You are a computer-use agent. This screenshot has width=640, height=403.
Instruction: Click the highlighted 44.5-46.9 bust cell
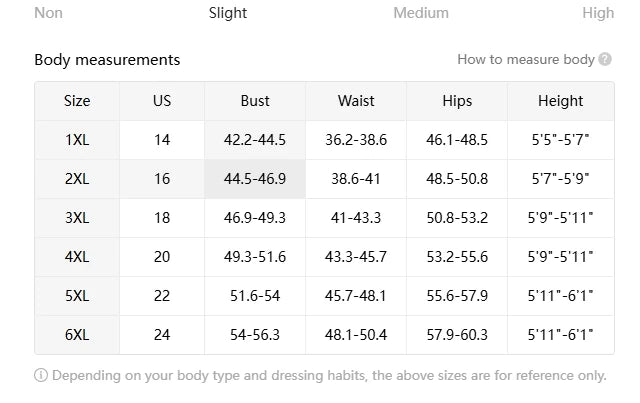point(255,179)
